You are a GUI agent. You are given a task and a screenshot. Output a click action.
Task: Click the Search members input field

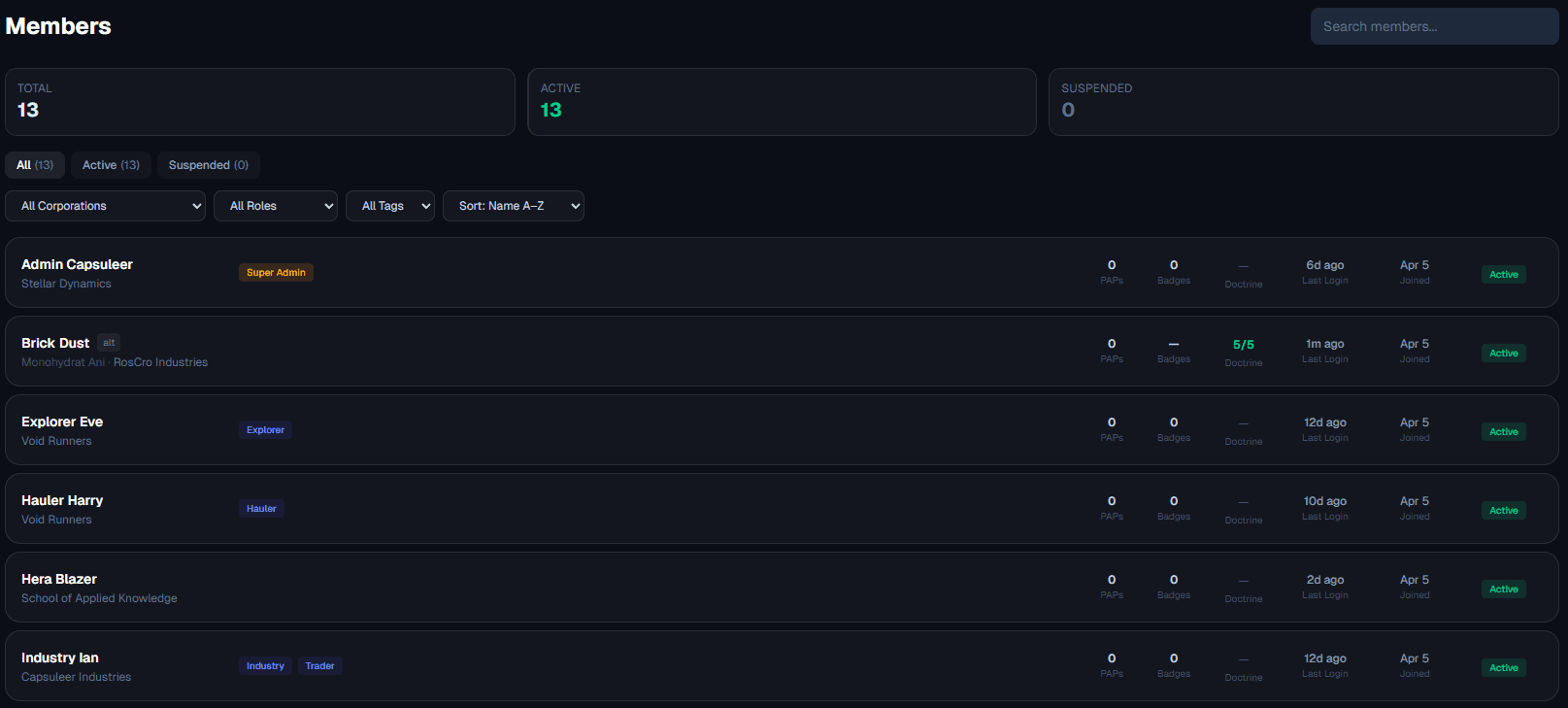coord(1434,26)
